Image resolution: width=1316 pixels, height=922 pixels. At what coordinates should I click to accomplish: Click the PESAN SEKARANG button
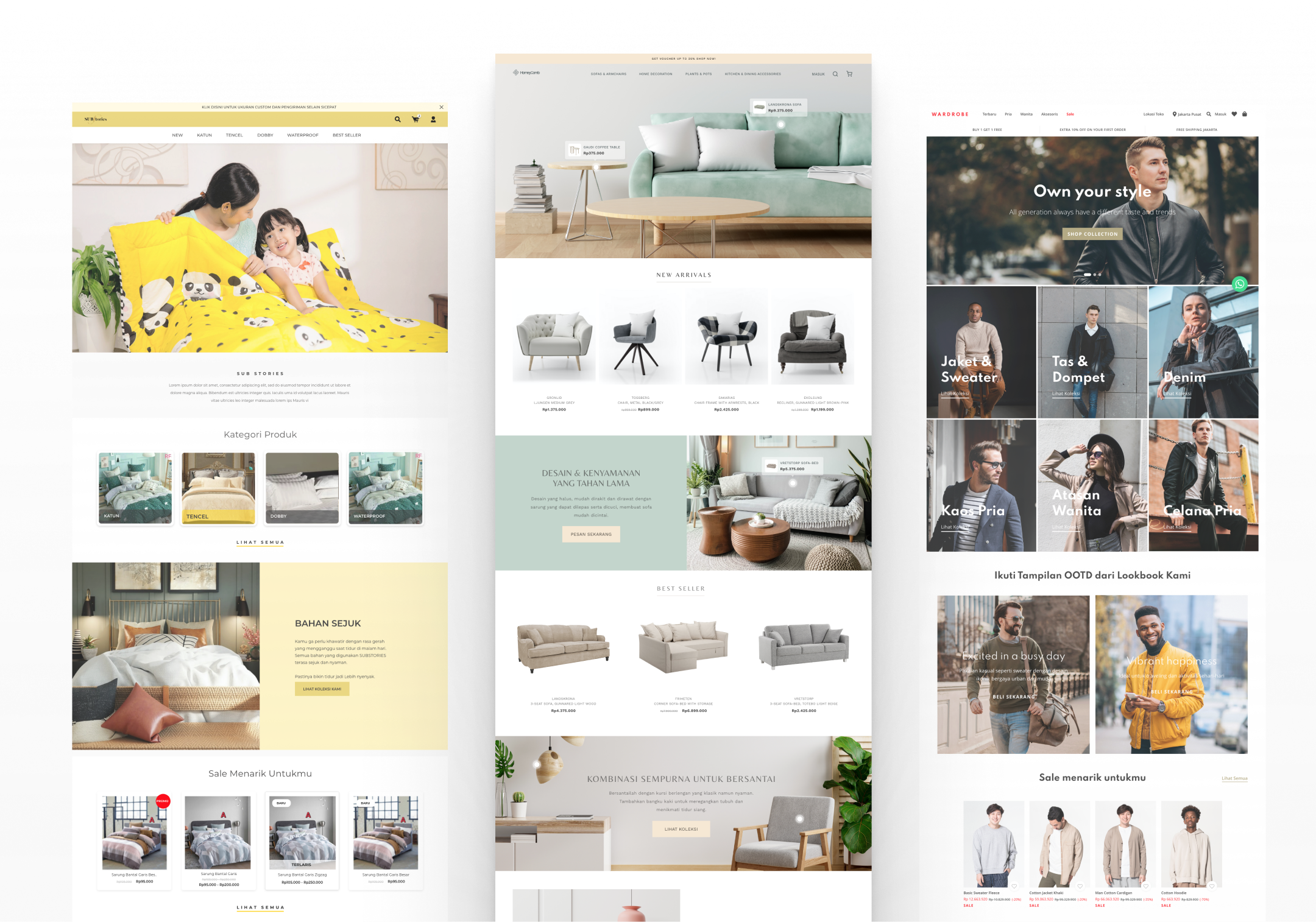pos(590,534)
